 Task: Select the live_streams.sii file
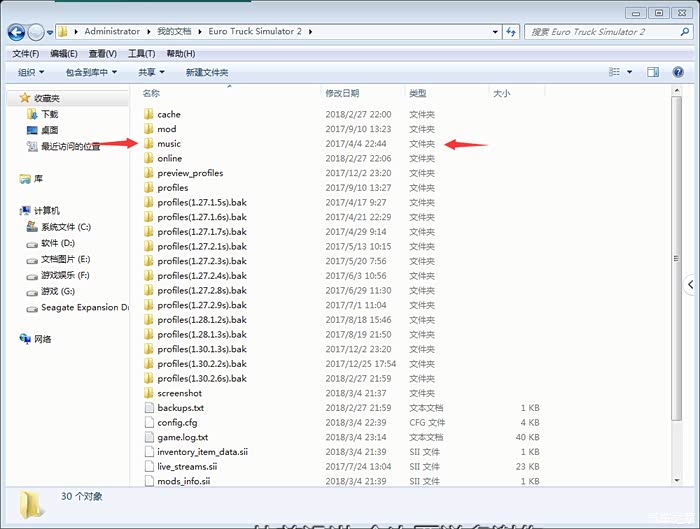[187, 466]
